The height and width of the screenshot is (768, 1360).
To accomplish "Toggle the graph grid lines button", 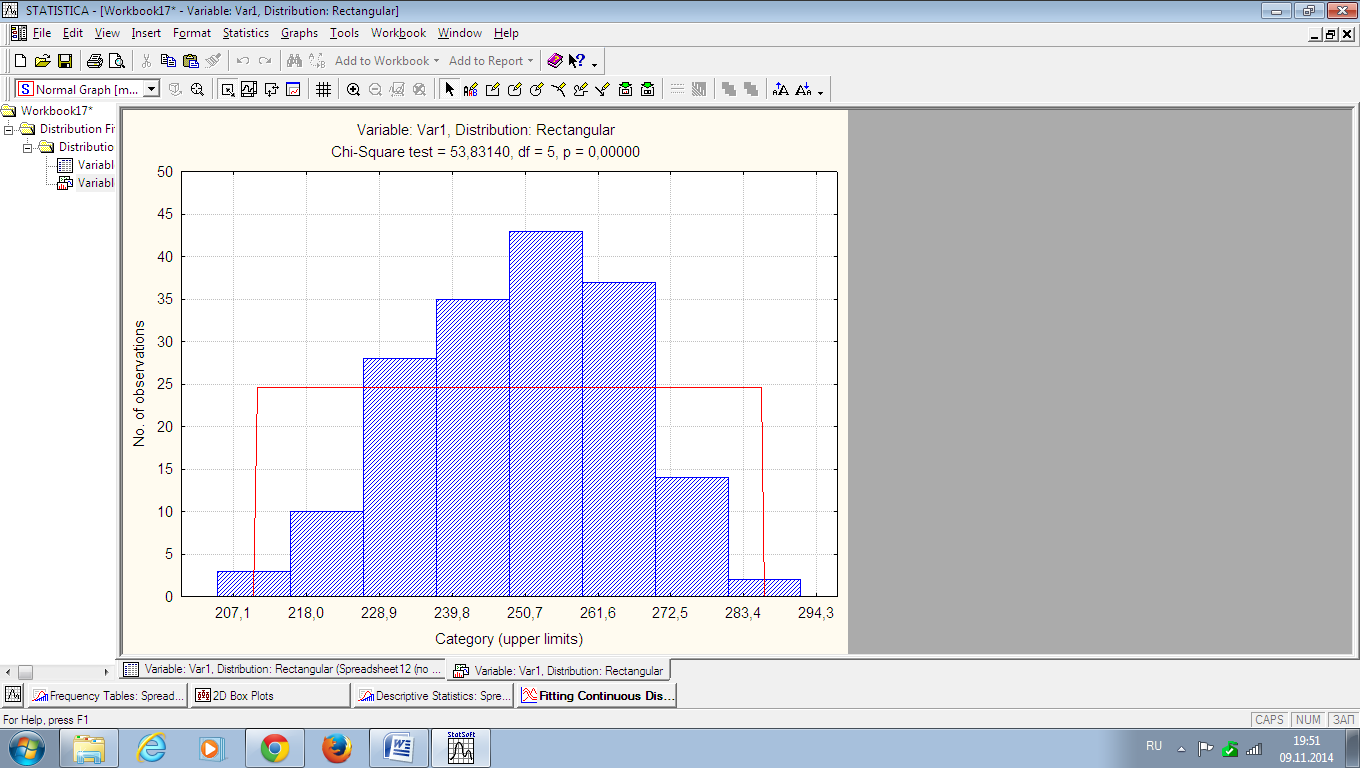I will pyautogui.click(x=323, y=89).
